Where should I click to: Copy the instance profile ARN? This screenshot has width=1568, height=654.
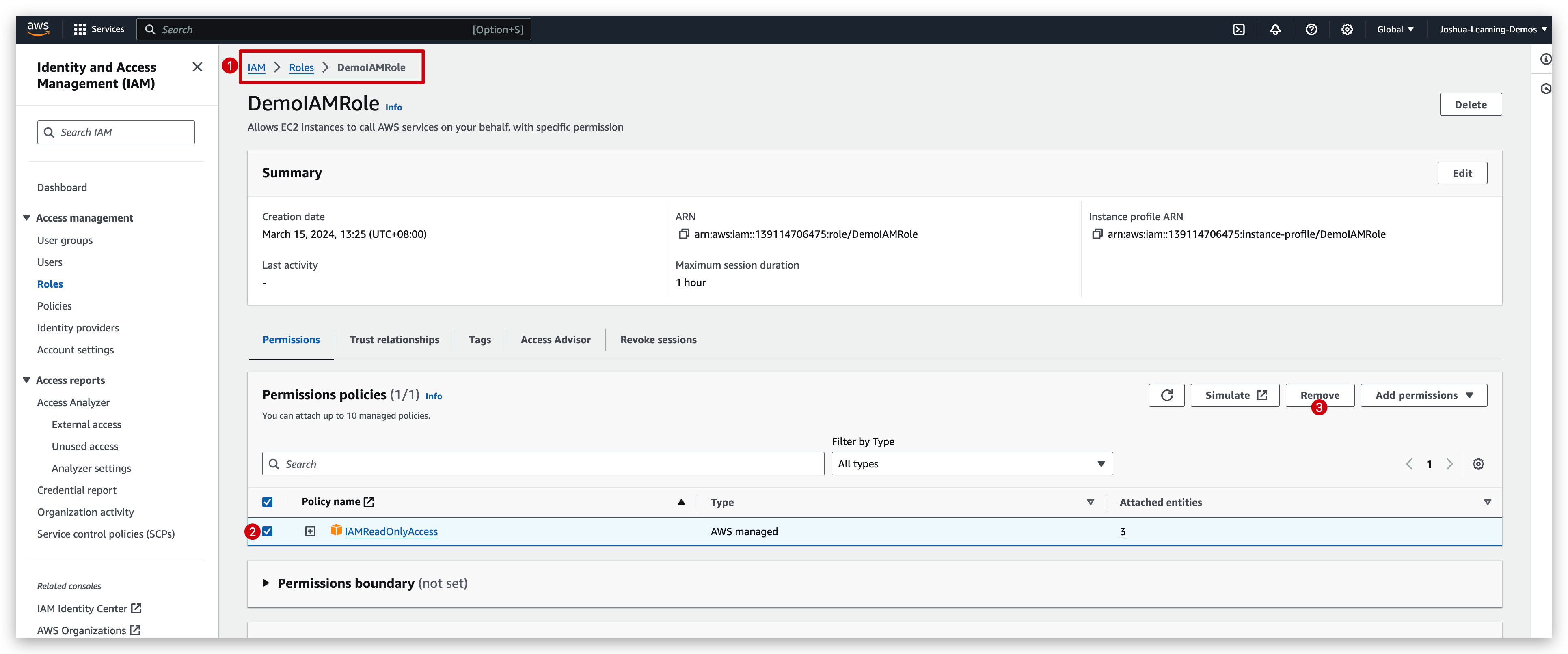click(1097, 234)
